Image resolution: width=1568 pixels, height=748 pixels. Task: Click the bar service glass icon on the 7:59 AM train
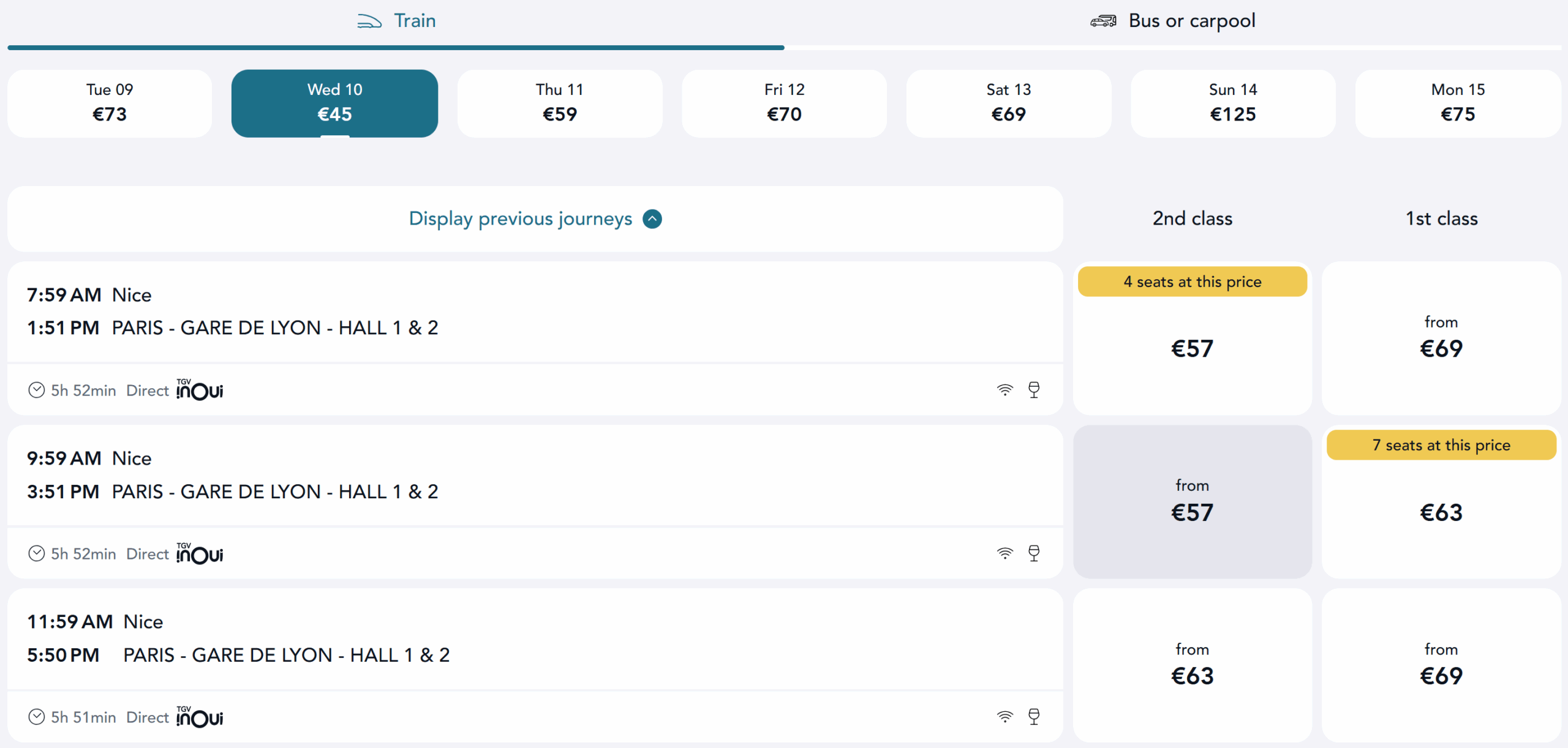(1034, 390)
